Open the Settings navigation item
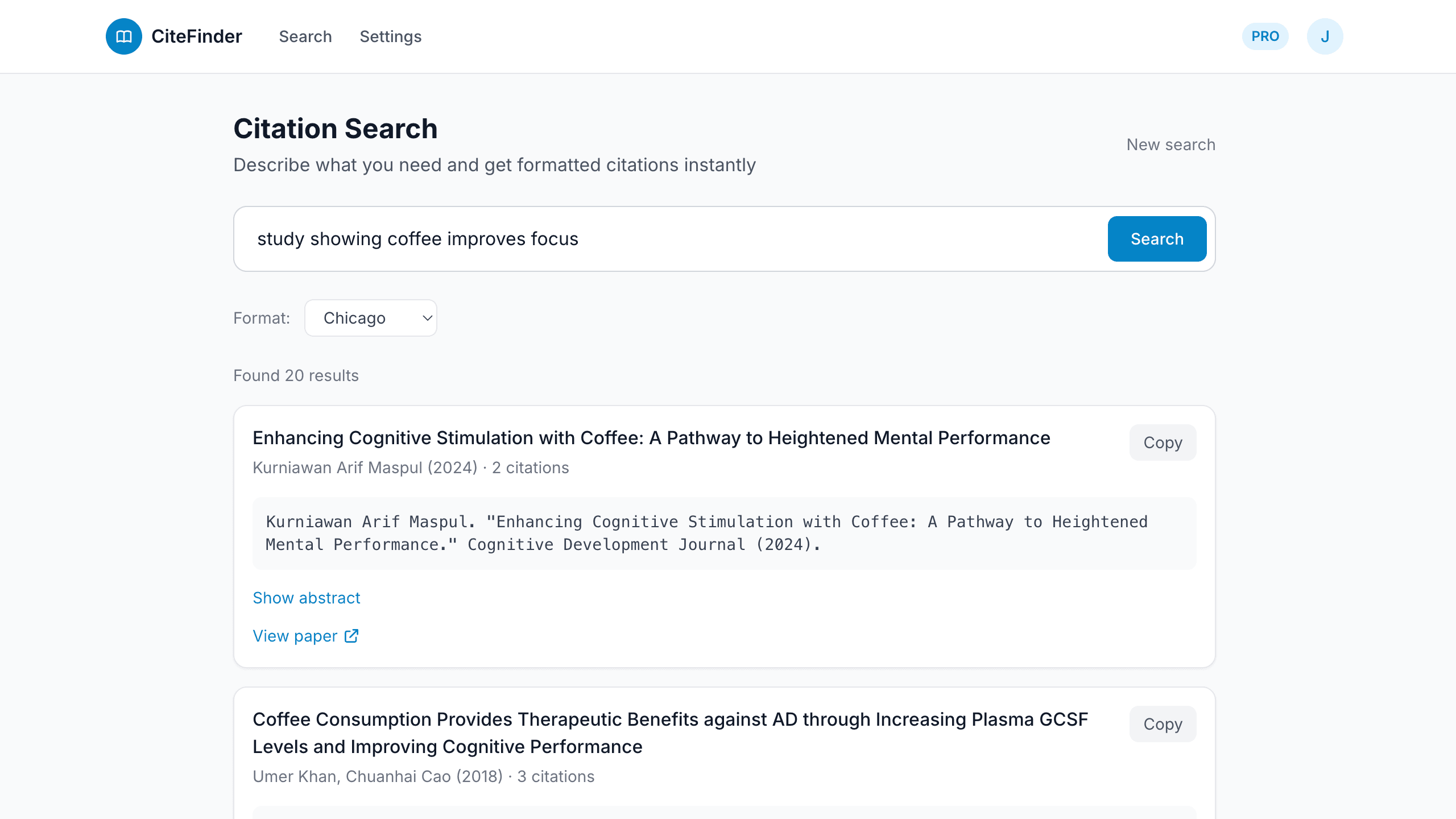Viewport: 1456px width, 819px height. [x=391, y=36]
